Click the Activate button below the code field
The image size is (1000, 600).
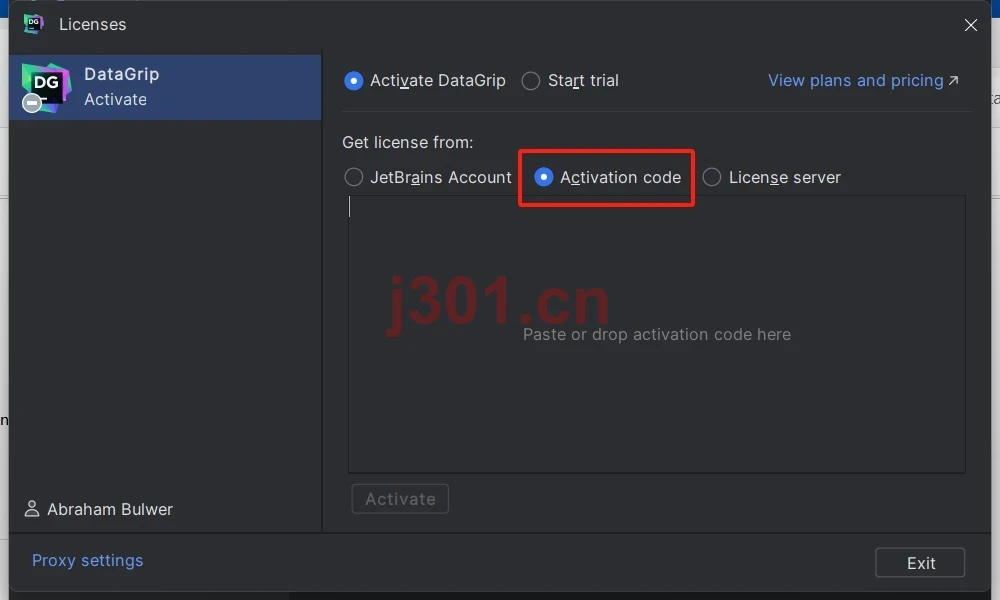(400, 499)
